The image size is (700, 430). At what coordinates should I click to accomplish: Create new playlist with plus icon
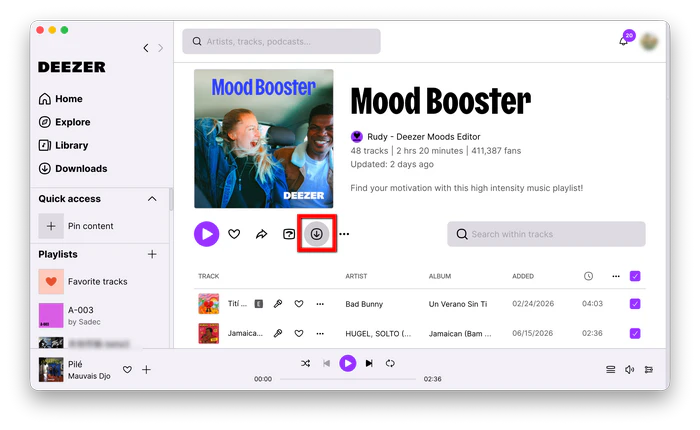point(152,254)
